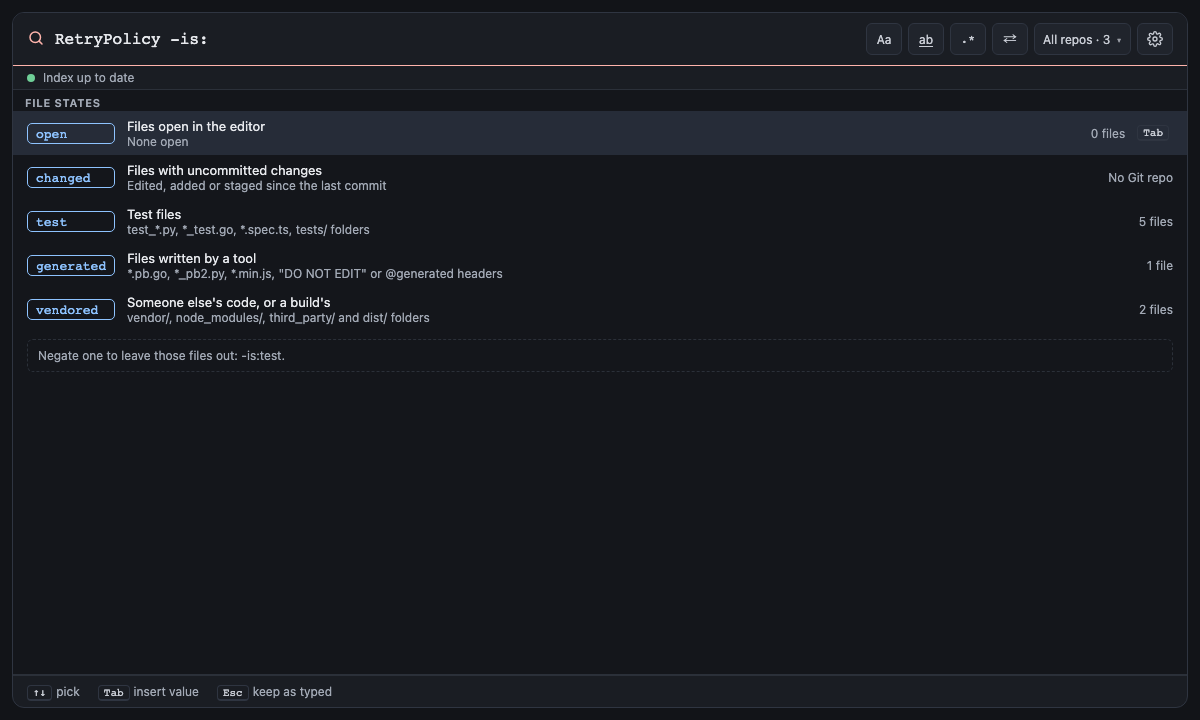Toggle whole word (ab) matching
This screenshot has width=1200, height=720.
coord(926,39)
